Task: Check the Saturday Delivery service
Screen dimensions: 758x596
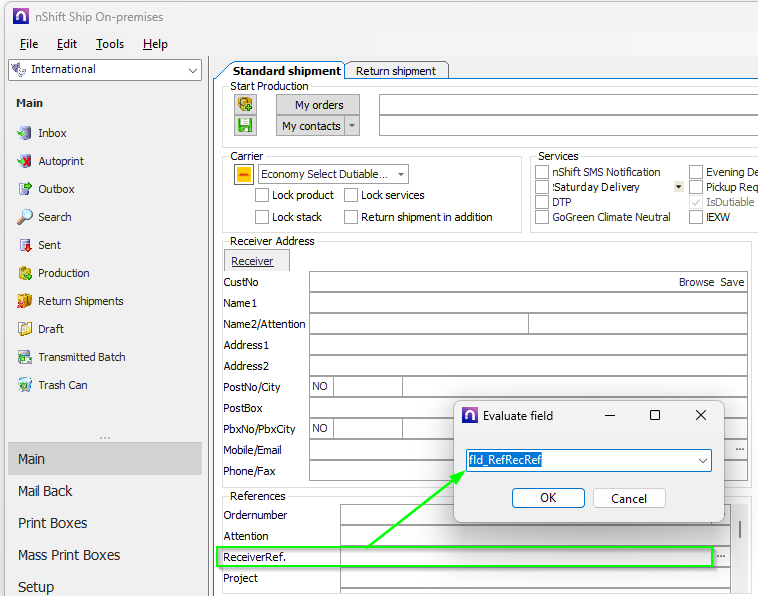Action: pos(542,187)
